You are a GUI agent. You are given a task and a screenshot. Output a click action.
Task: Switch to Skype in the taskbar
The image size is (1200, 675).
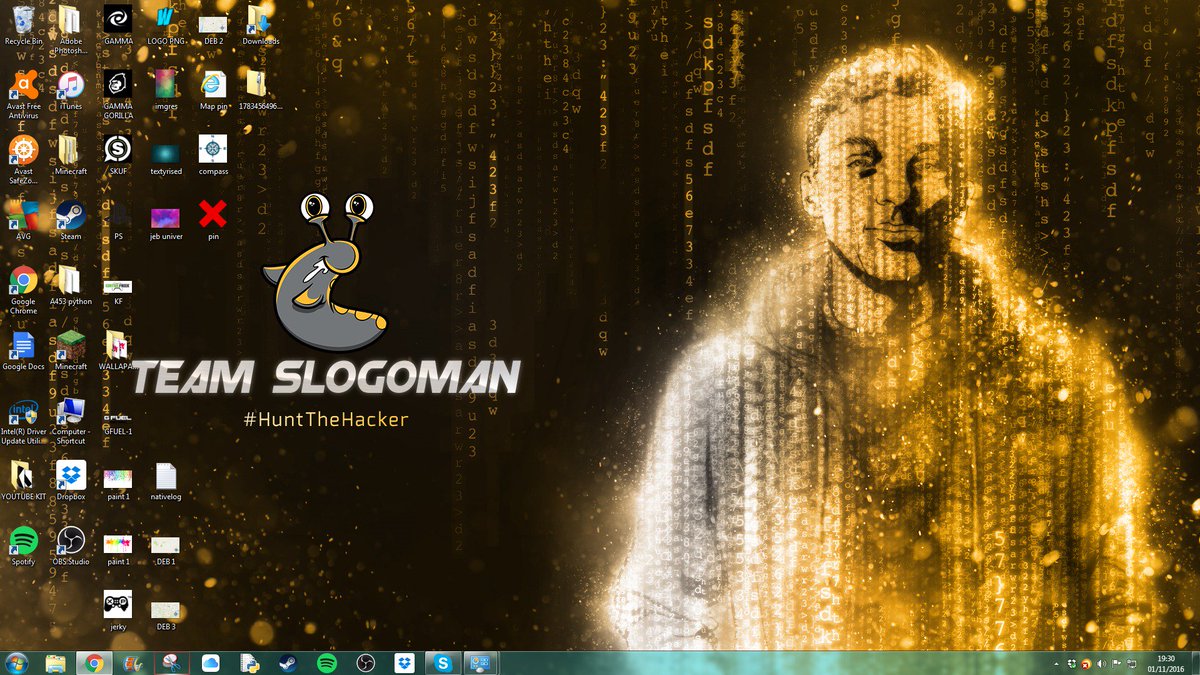tap(441, 663)
